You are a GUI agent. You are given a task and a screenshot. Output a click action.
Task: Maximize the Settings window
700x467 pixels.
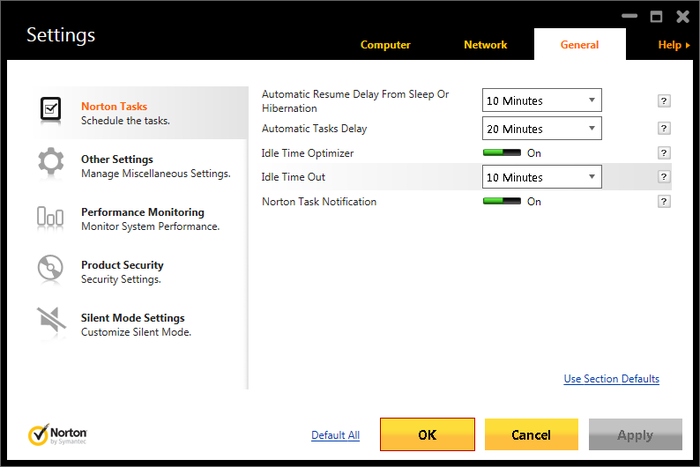point(656,17)
